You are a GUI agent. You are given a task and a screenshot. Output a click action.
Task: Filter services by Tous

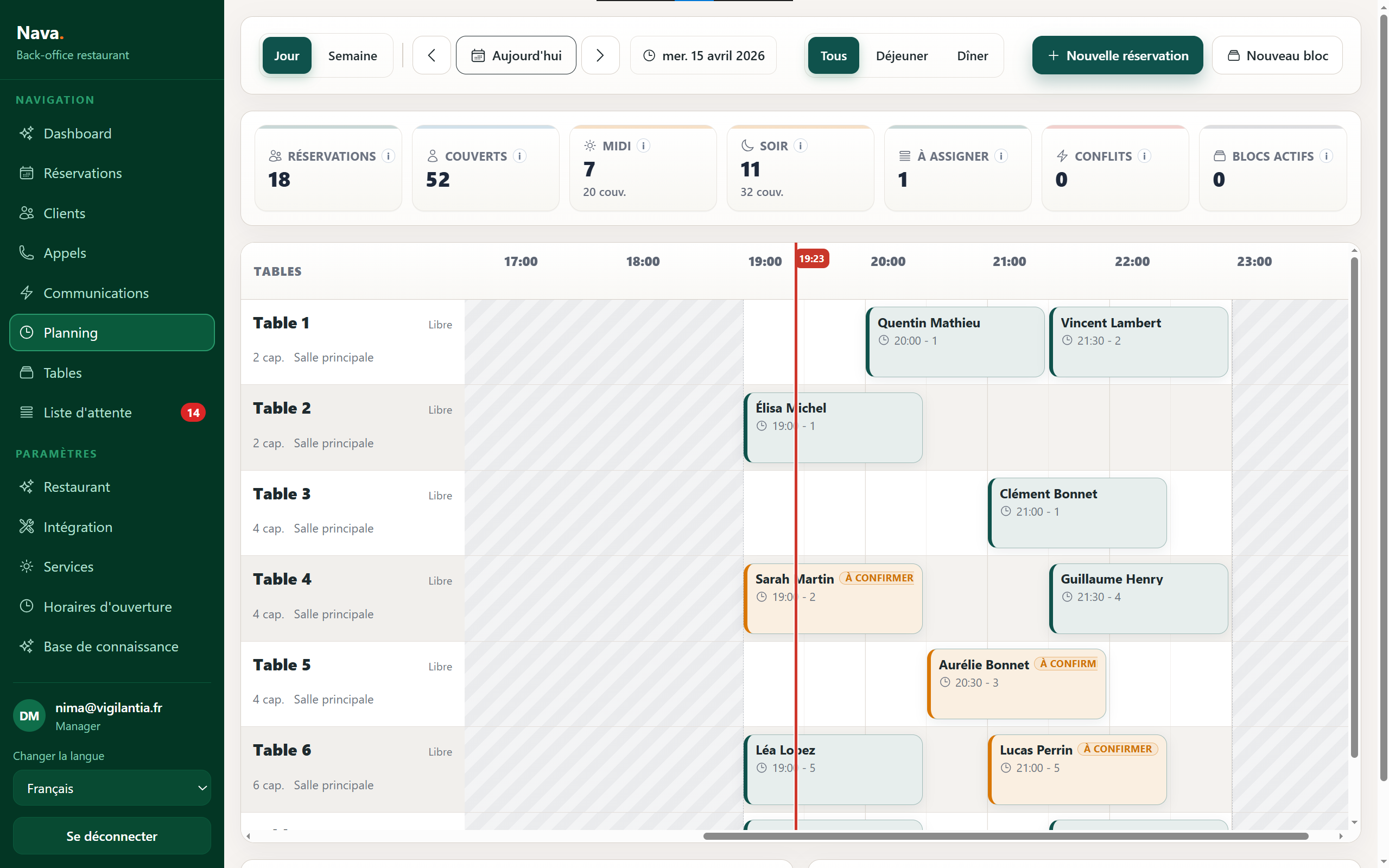833,55
